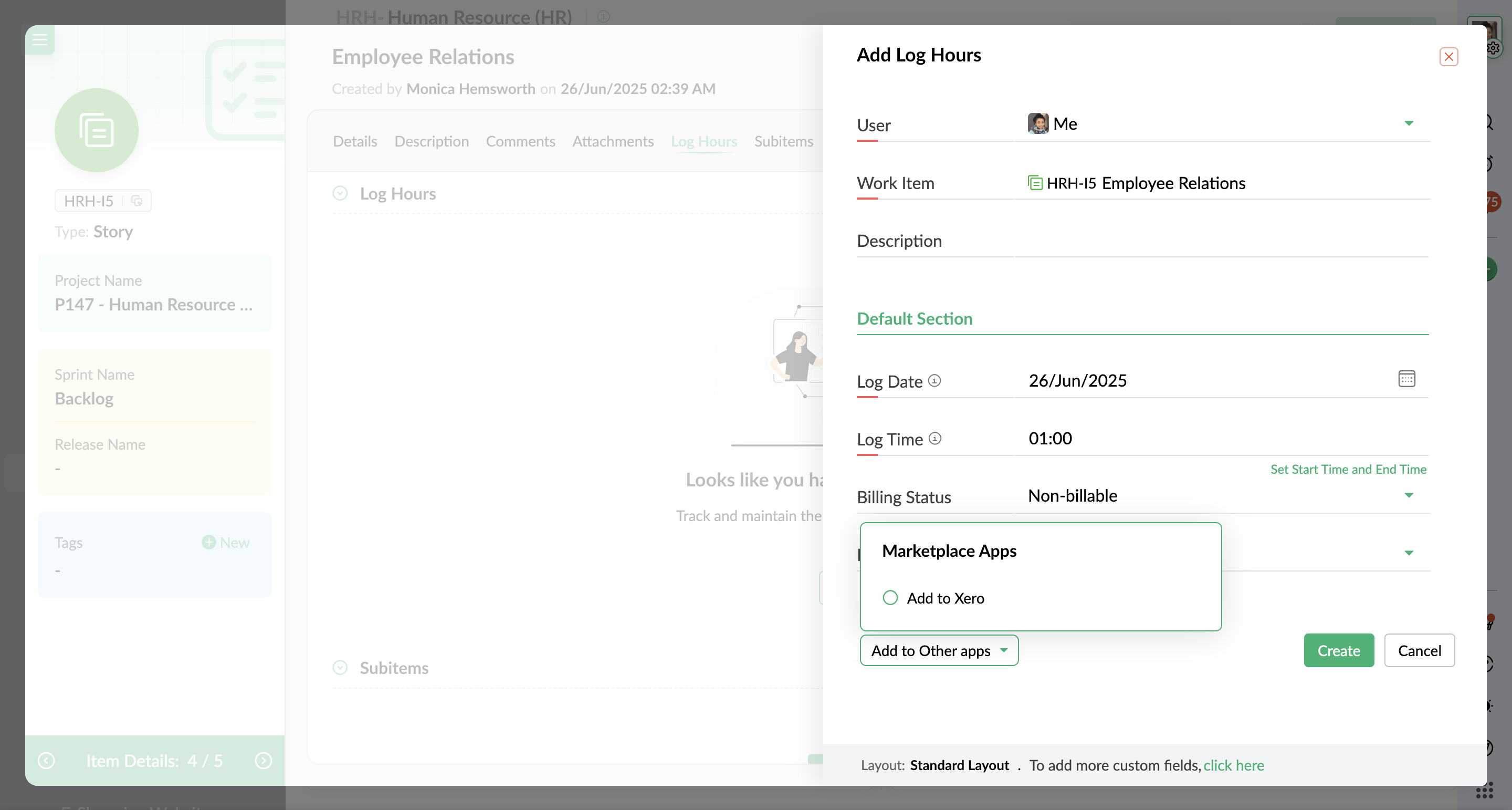Switch to the Details tab
Image resolution: width=1512 pixels, height=810 pixels.
pos(354,141)
